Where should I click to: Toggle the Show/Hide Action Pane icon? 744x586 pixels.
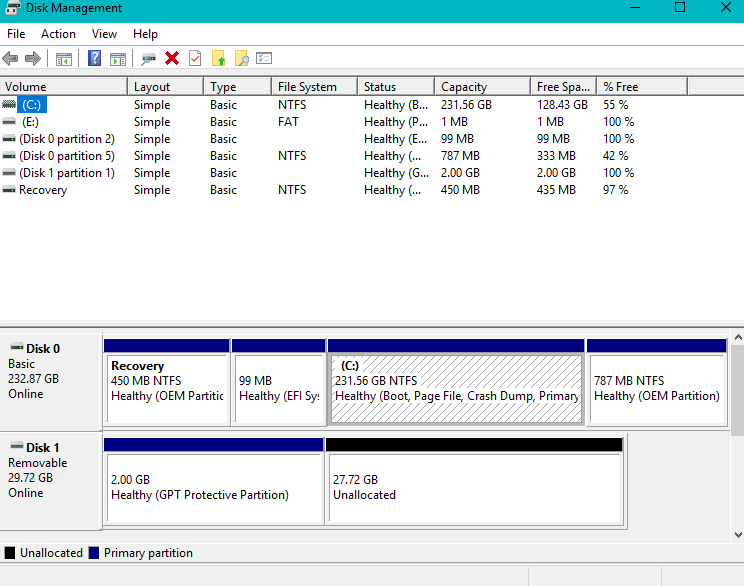118,59
